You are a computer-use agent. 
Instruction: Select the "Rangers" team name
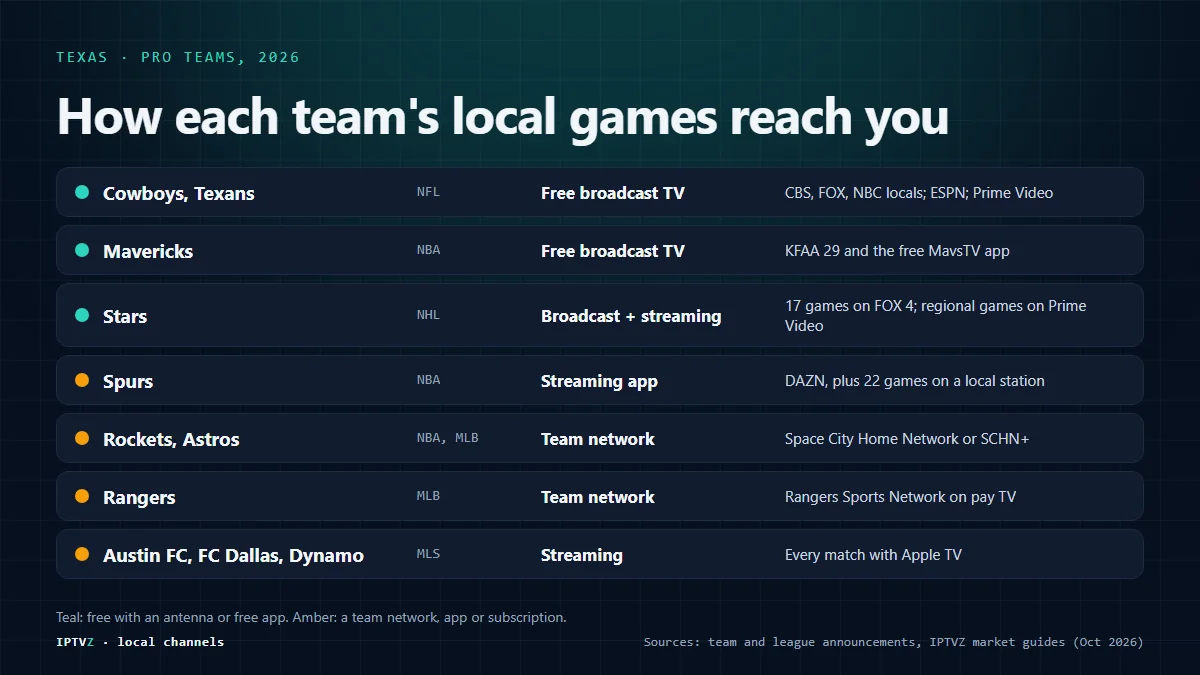pos(139,497)
